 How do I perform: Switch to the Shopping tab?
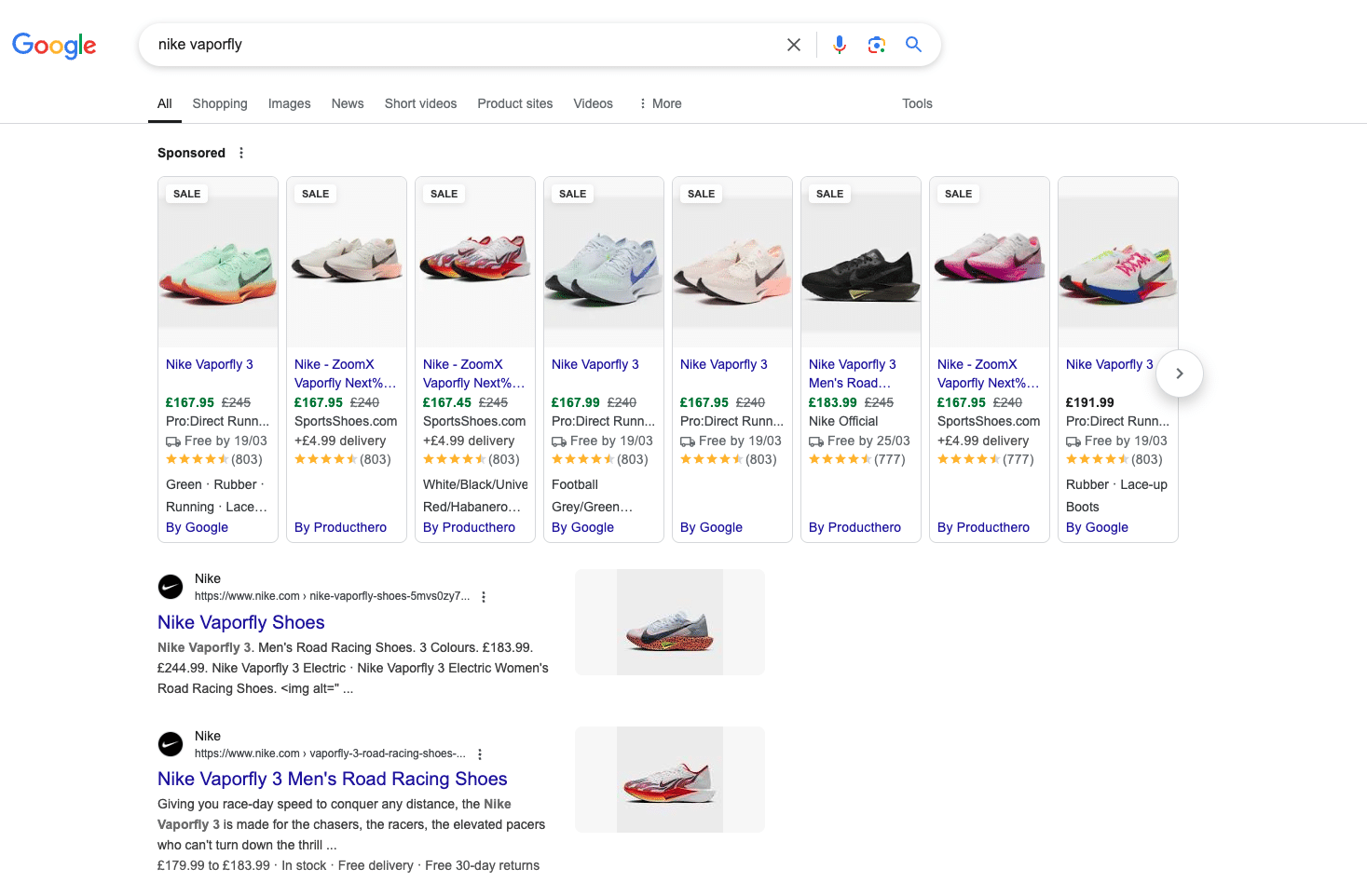220,103
